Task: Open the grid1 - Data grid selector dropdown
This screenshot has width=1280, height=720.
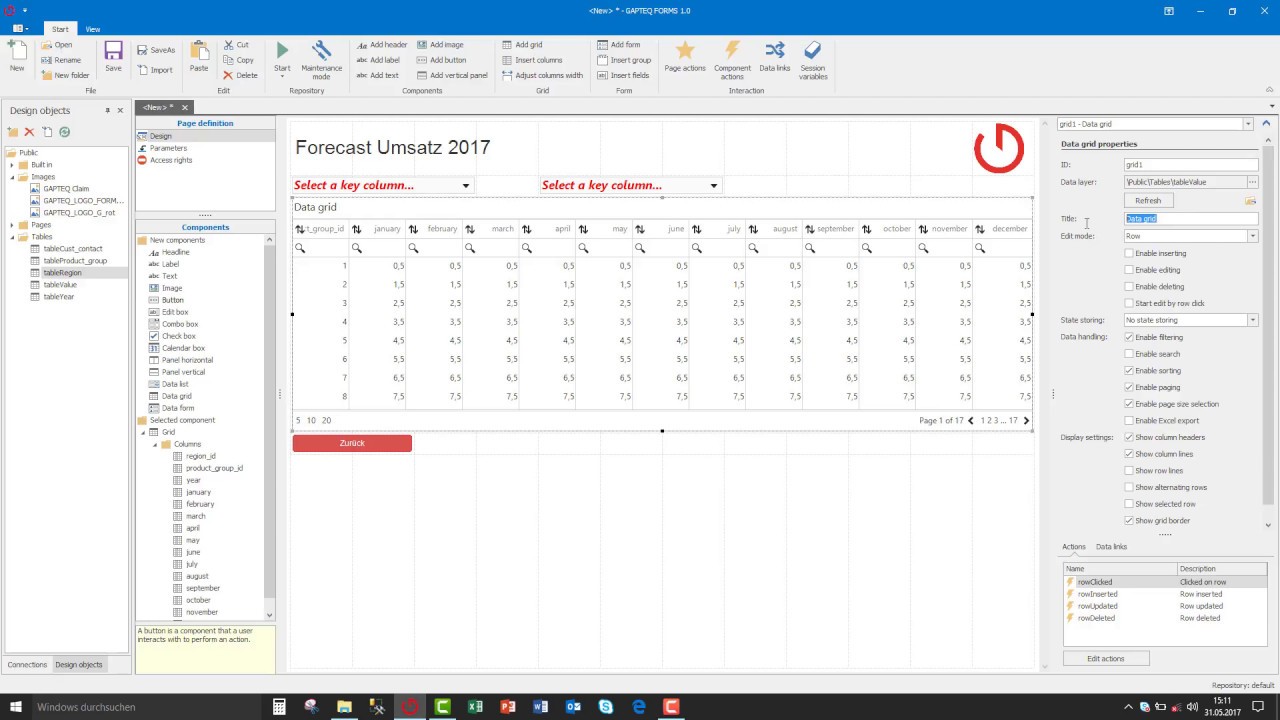Action: pyautogui.click(x=1248, y=124)
